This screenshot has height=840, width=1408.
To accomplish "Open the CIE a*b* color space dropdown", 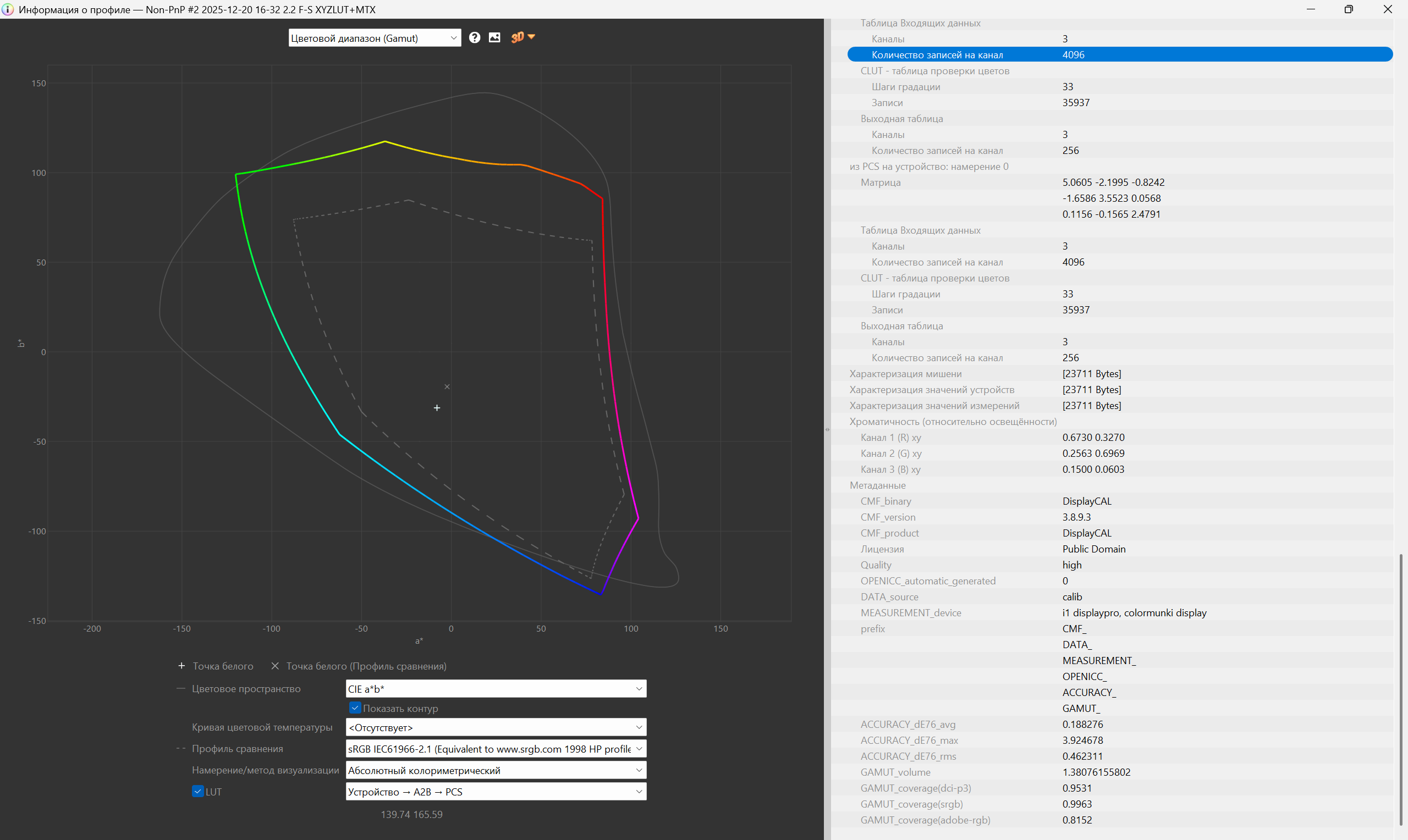I will [496, 689].
